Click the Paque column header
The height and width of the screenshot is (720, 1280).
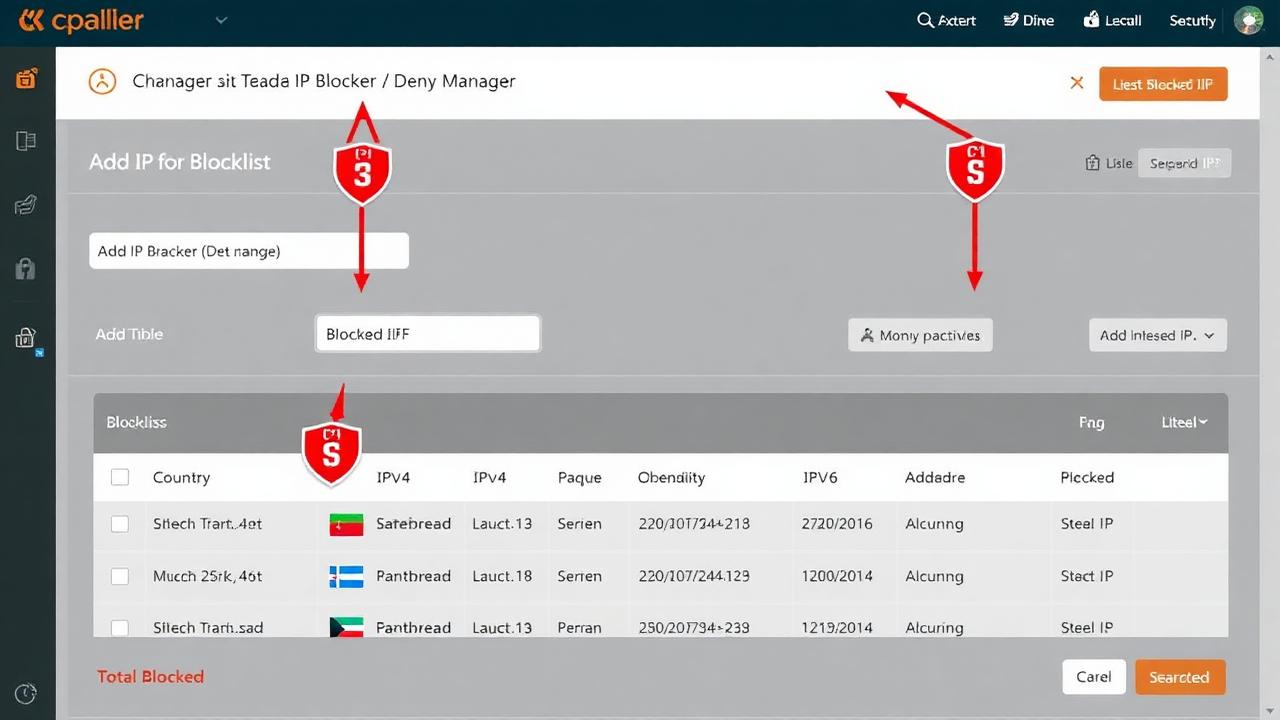tap(580, 477)
